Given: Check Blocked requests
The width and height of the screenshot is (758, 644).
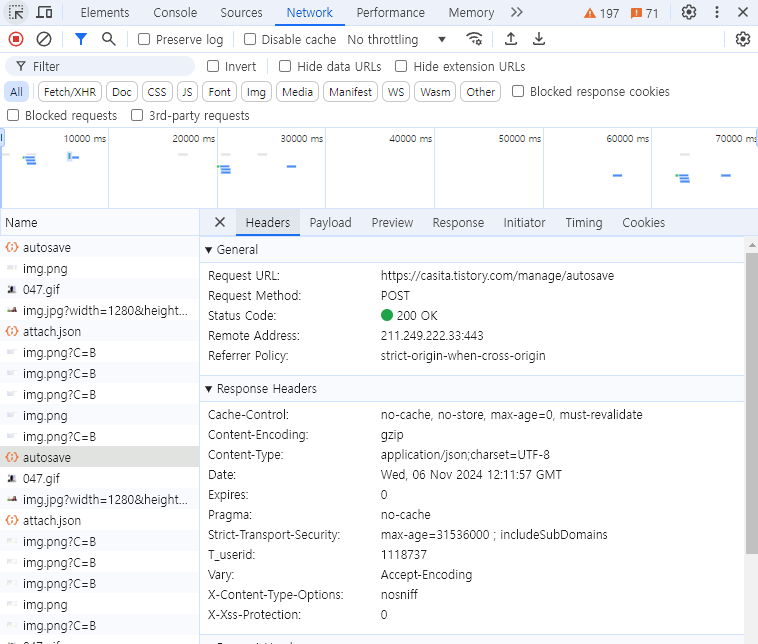Looking at the screenshot, I should tap(13, 115).
